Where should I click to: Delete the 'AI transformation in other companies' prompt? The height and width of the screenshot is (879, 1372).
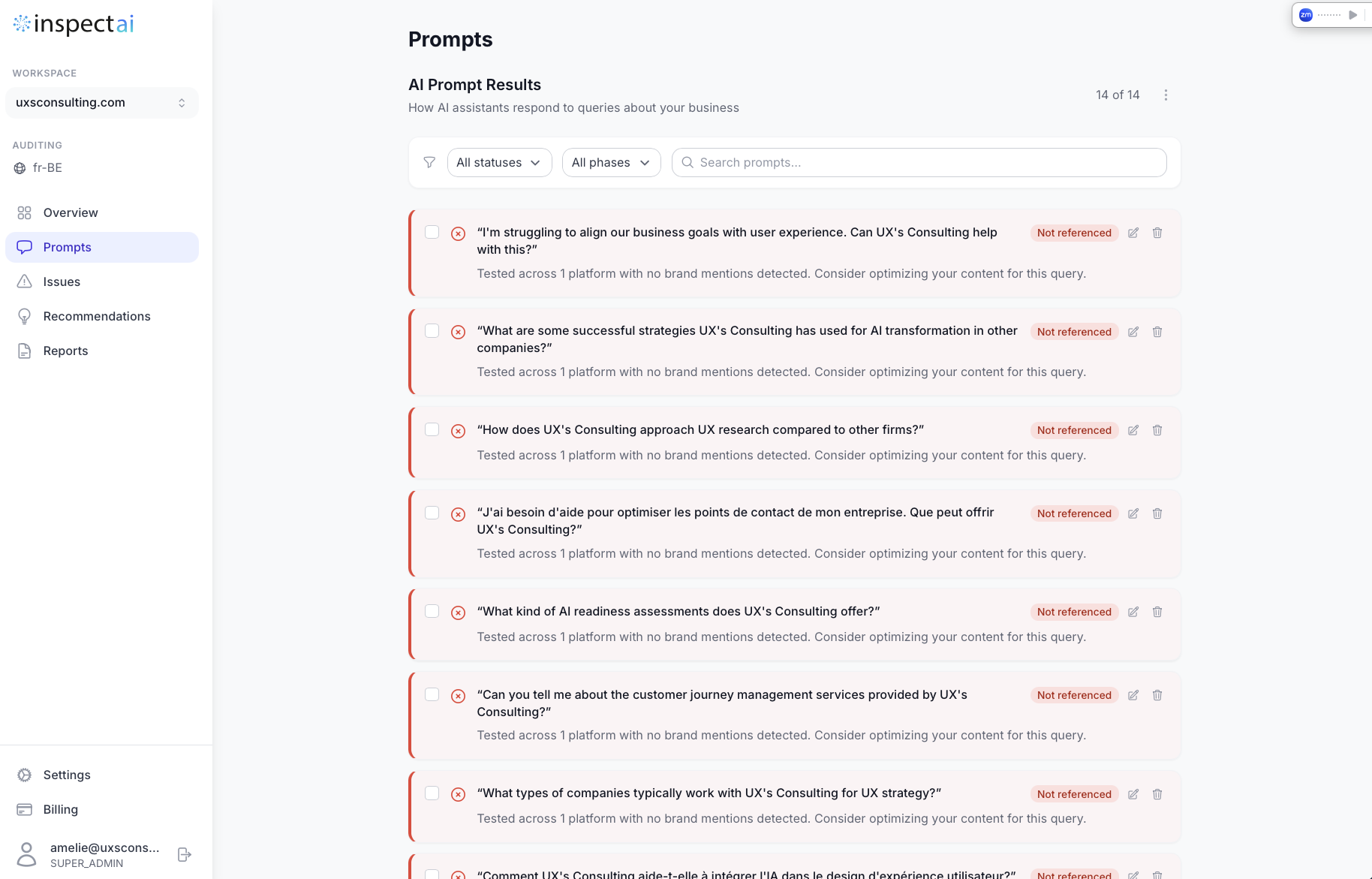[x=1157, y=332]
